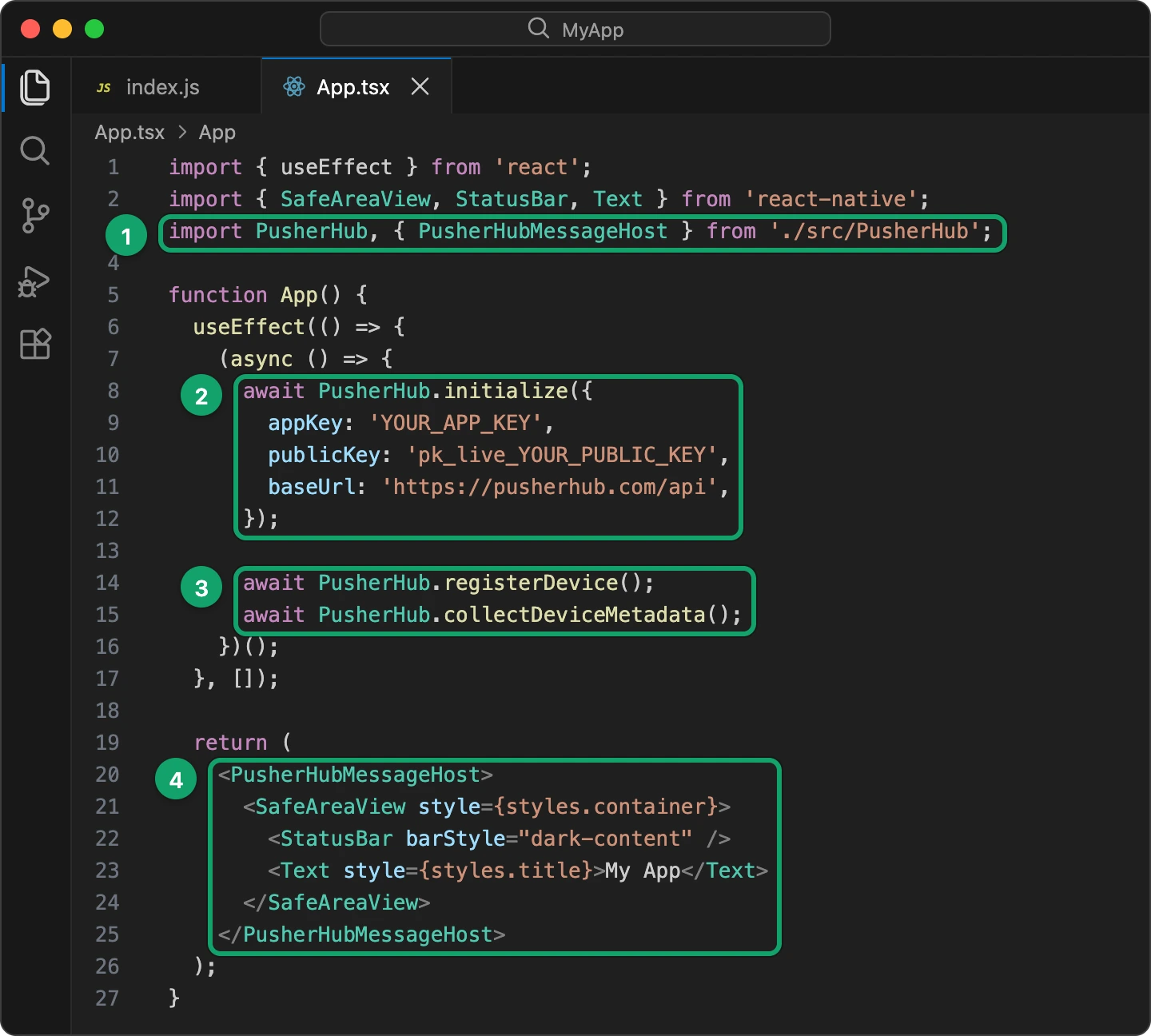Click closing SafeAreaView tag on line 24
Screen dimensions: 1151x1036
[x=337, y=903]
